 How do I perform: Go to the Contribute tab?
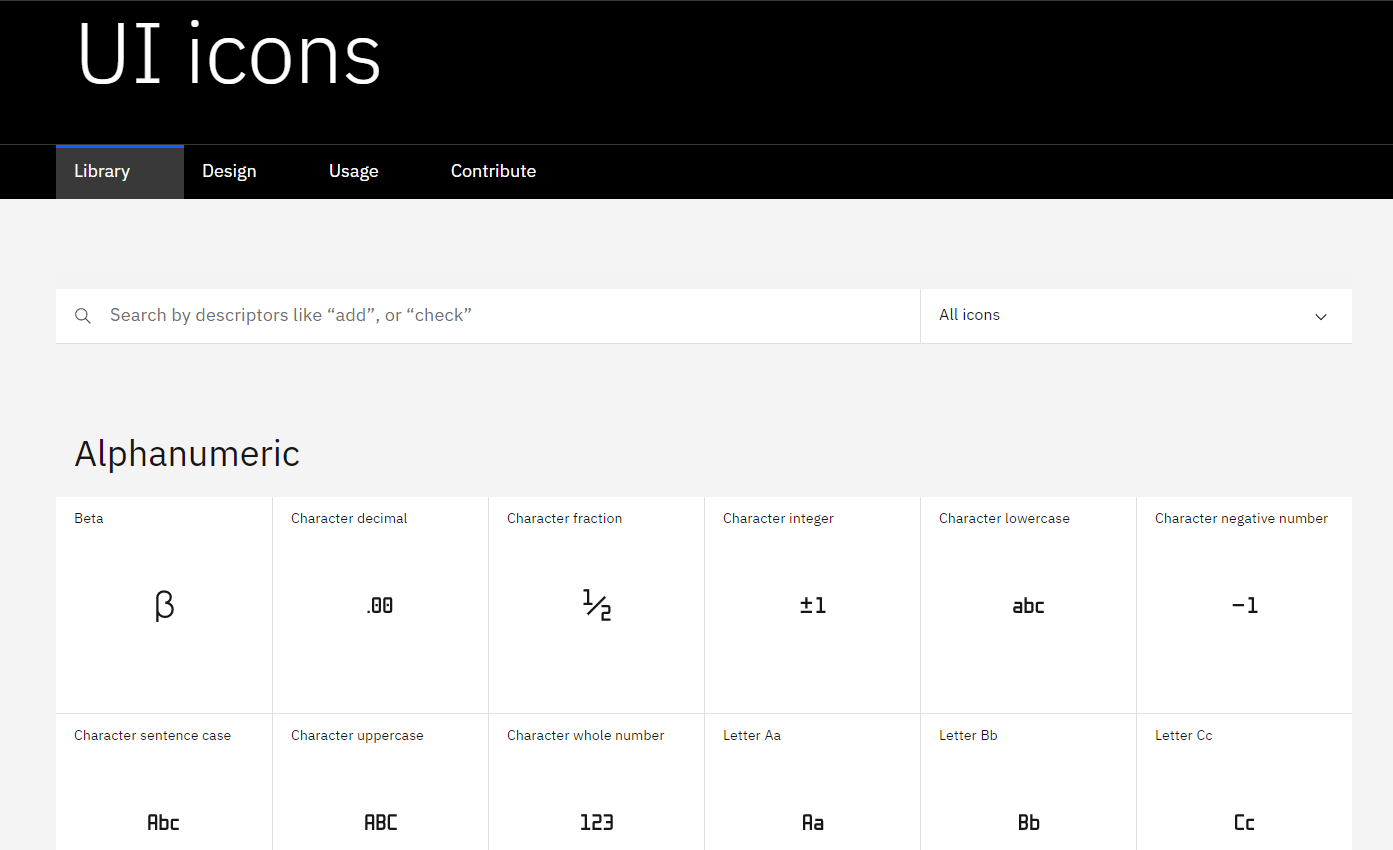(493, 171)
